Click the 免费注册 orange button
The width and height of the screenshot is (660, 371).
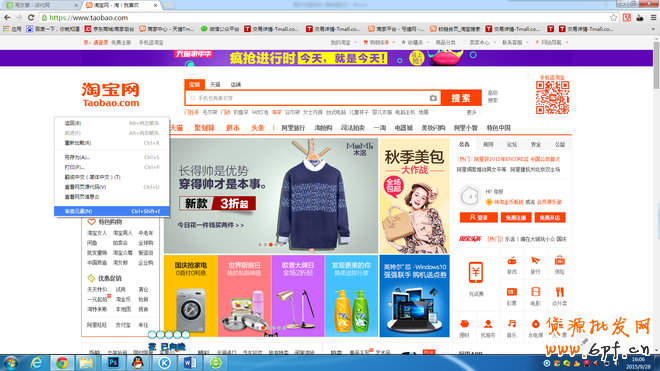(516, 217)
